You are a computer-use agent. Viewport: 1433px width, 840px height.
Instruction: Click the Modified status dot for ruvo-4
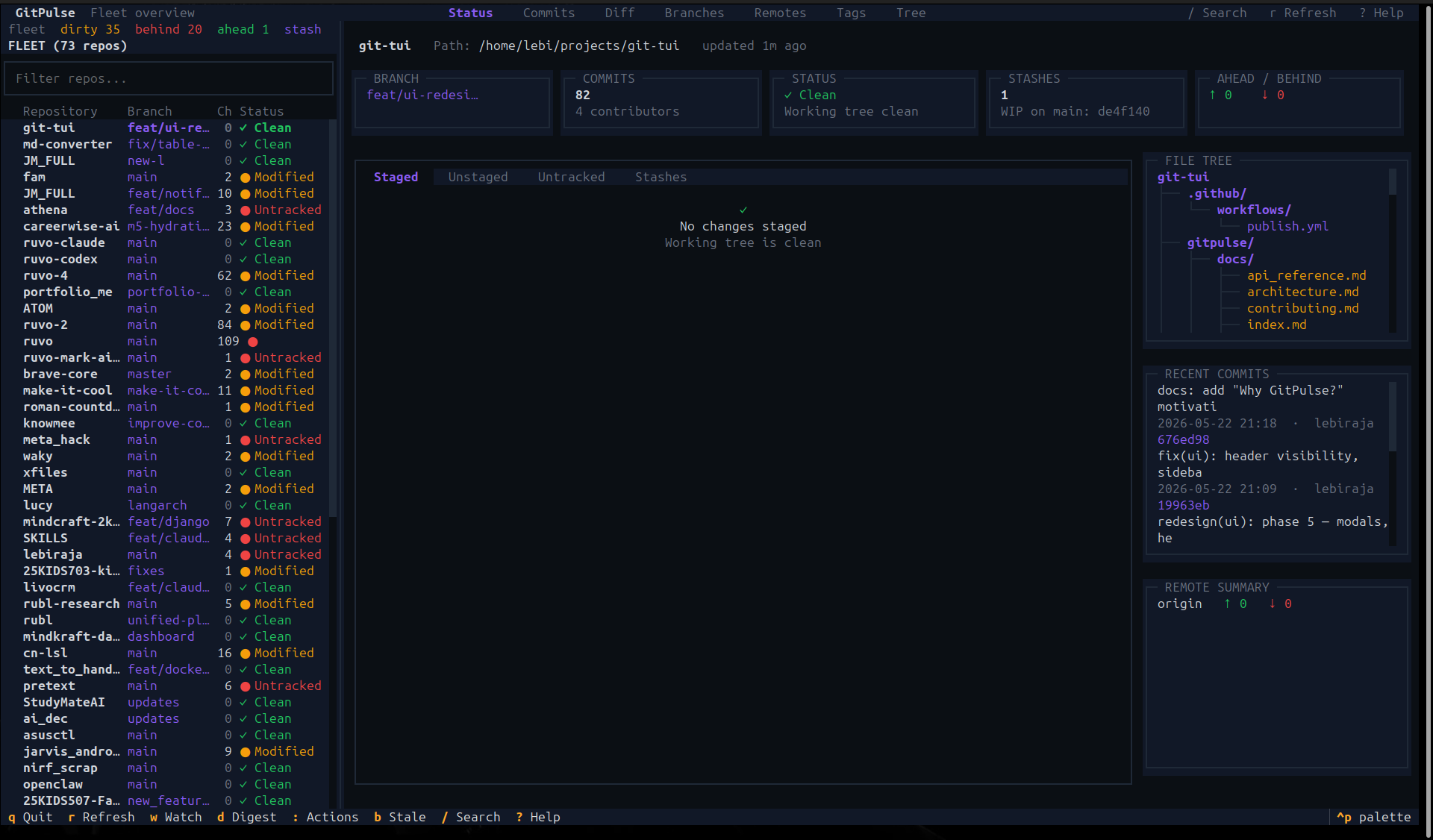(x=245, y=276)
